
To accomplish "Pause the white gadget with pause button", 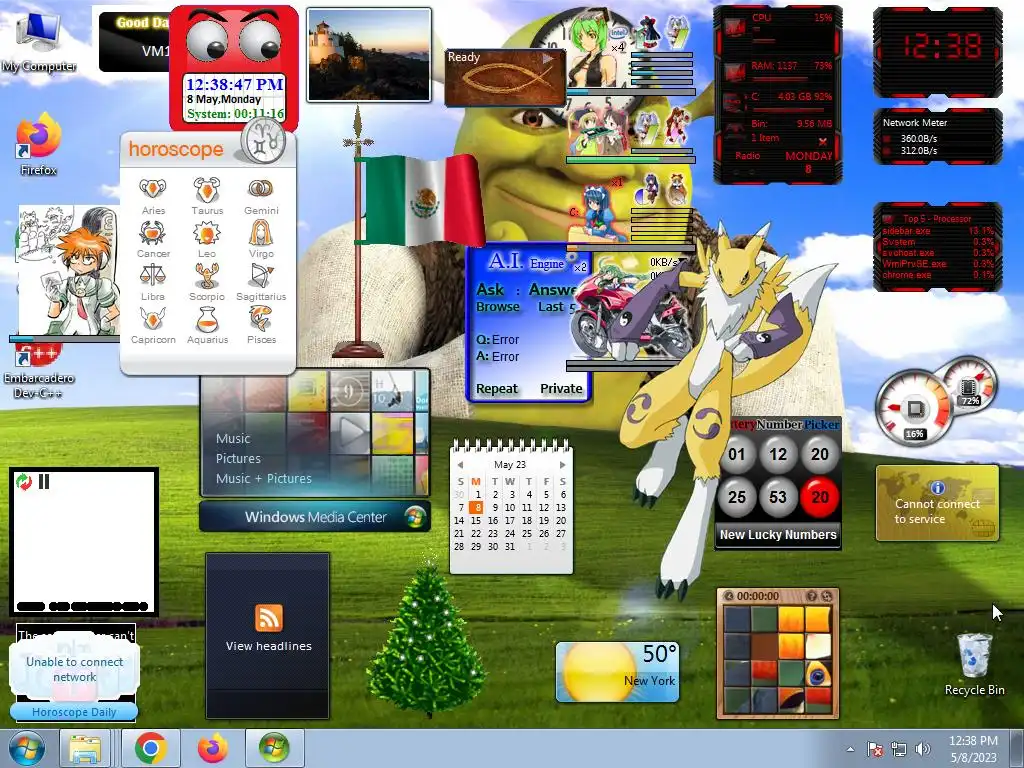I will (x=44, y=482).
